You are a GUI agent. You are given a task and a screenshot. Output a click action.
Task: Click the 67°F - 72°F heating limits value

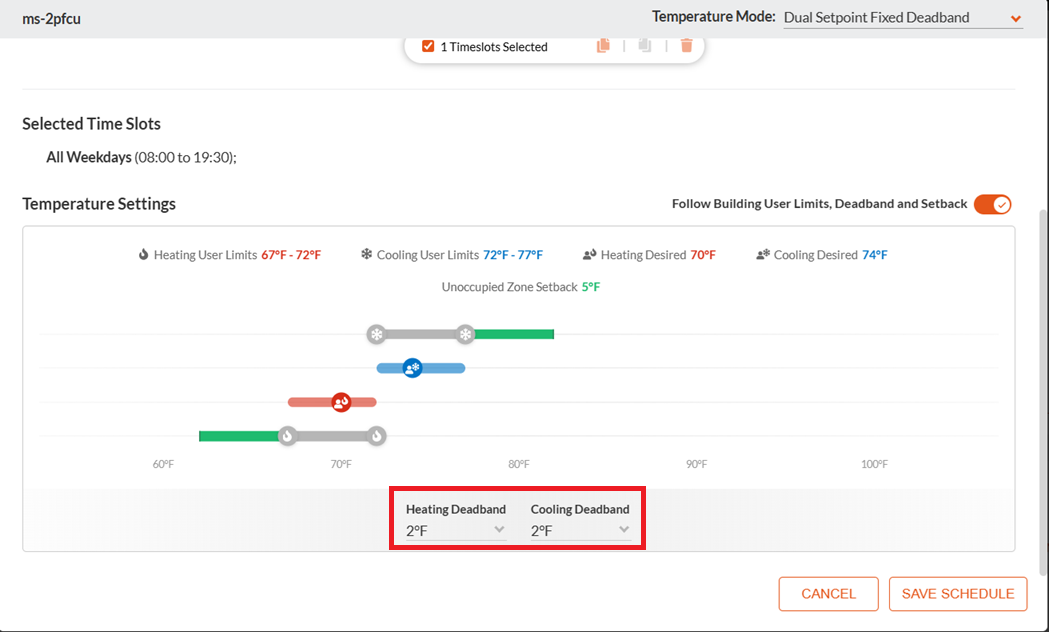coord(291,255)
